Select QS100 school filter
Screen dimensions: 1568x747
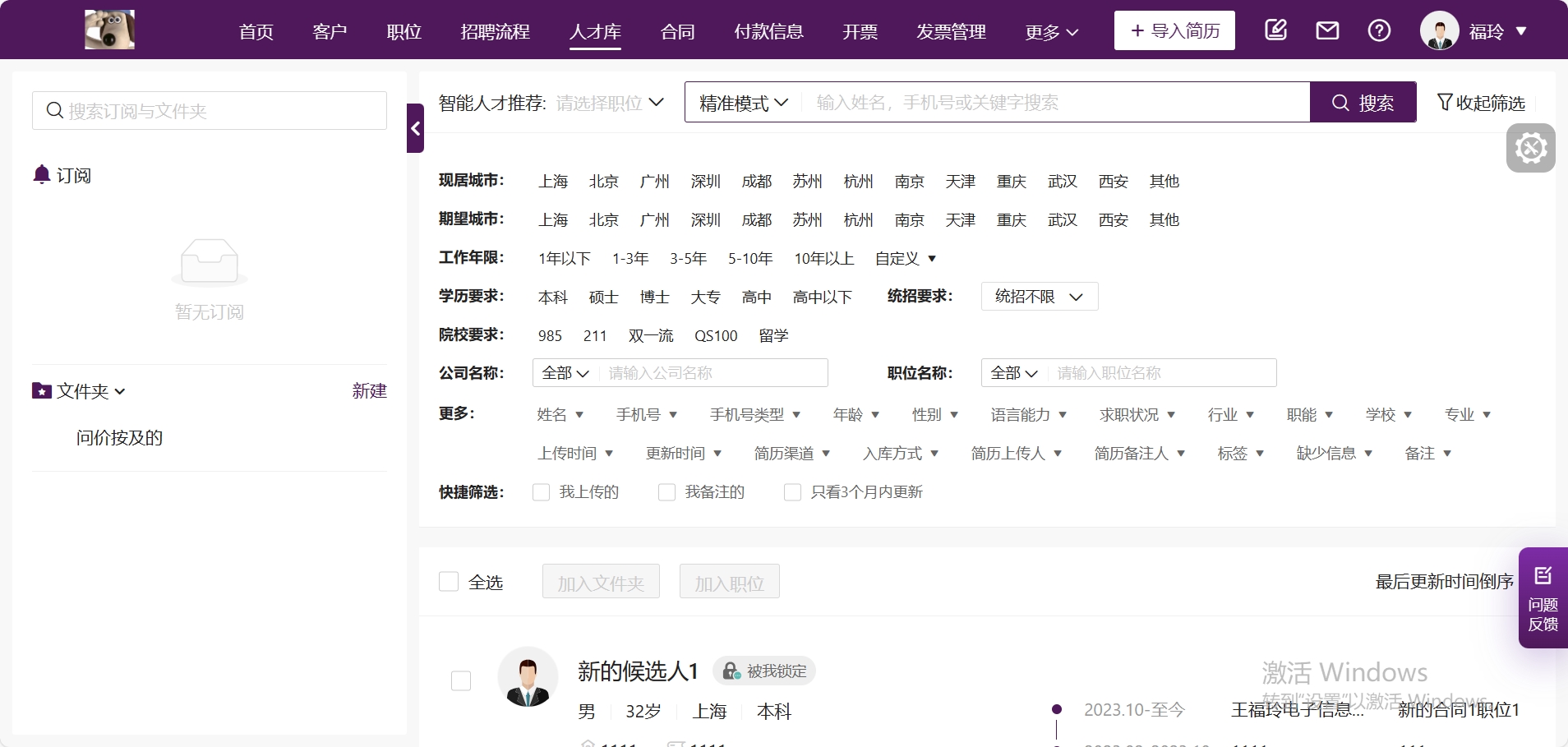point(716,336)
